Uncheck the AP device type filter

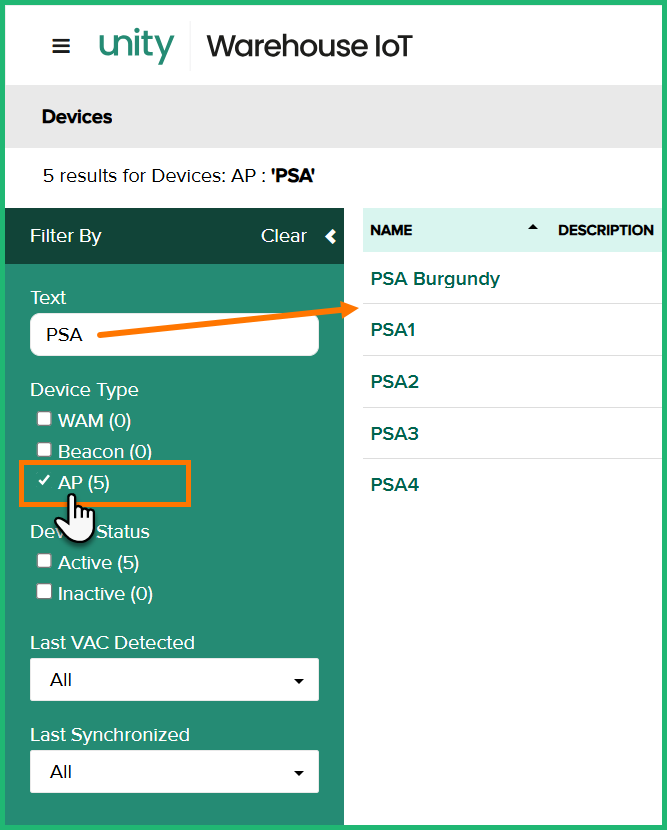click(44, 481)
